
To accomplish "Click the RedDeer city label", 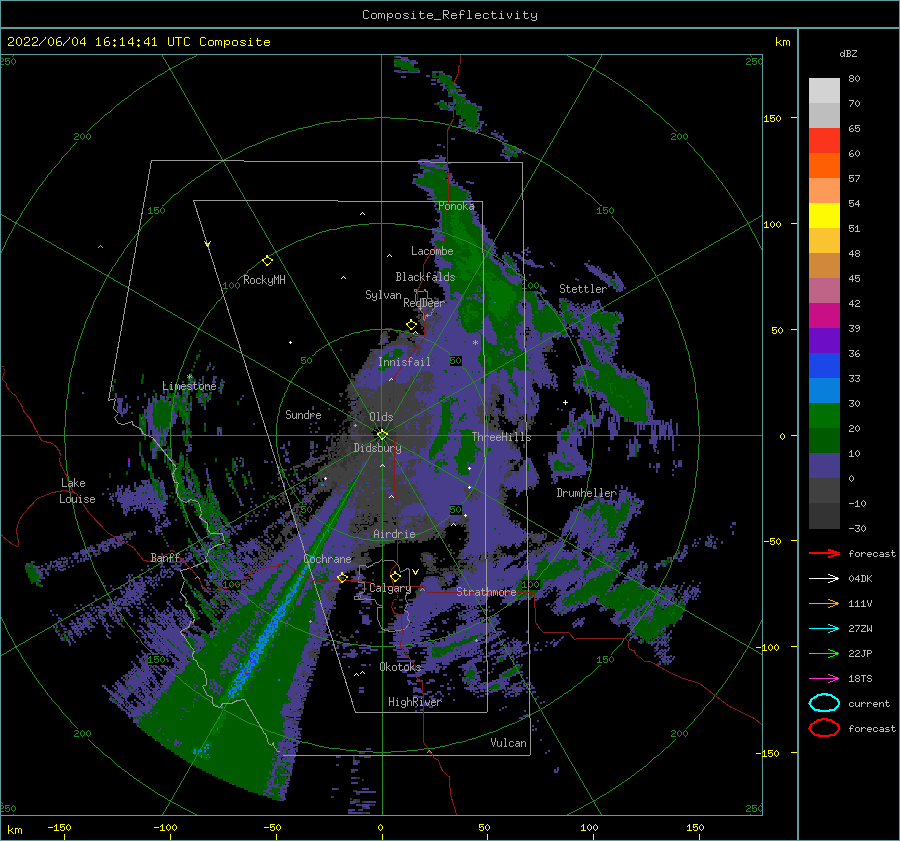I will 424,303.
